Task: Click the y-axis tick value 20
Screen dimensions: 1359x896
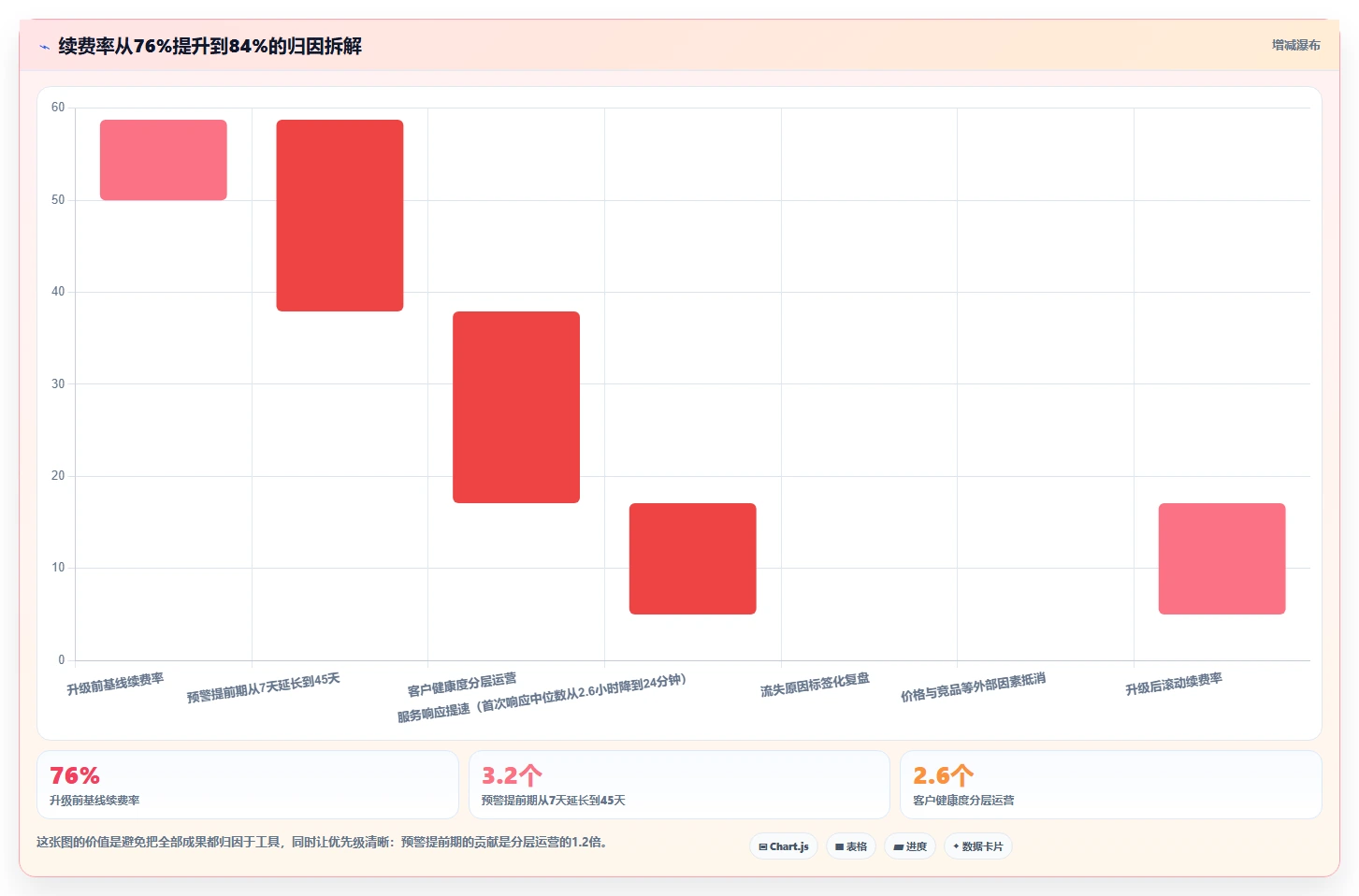Action: pyautogui.click(x=58, y=476)
